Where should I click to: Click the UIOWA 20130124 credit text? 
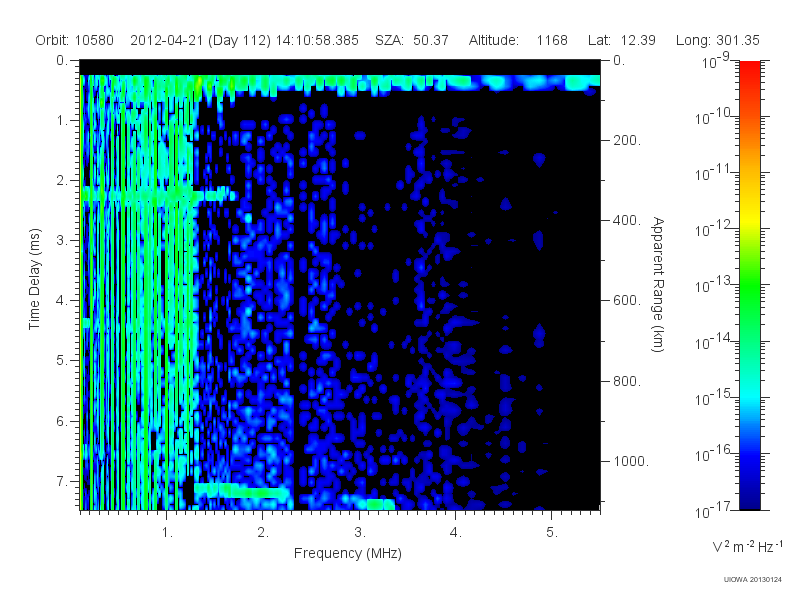pos(753,579)
